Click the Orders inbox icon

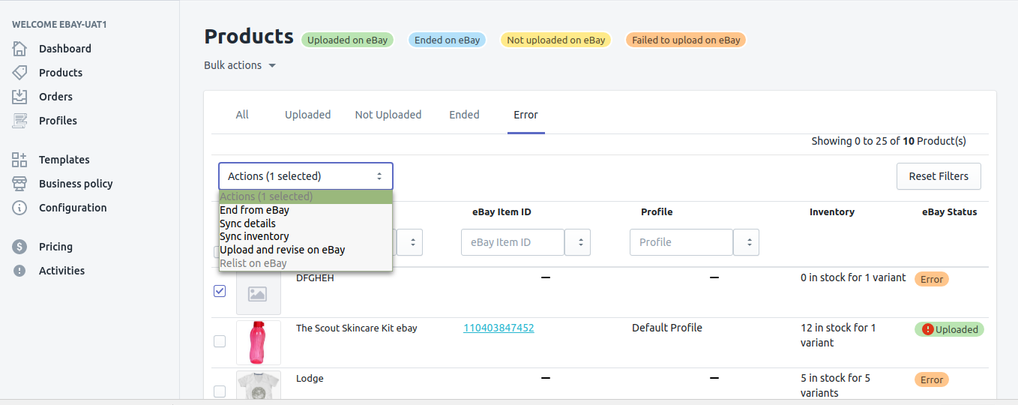[19, 97]
